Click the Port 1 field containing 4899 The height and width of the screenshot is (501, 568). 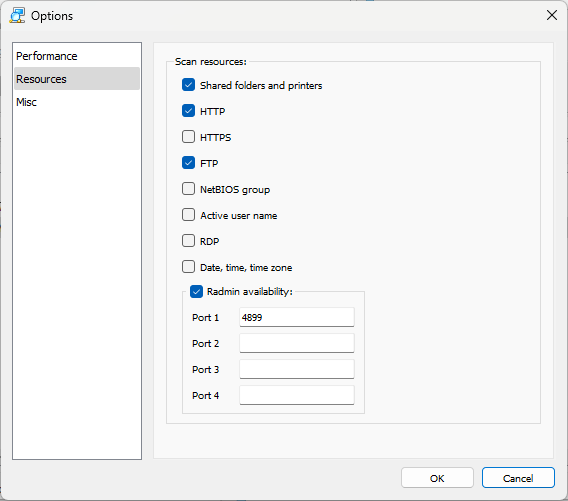pyautogui.click(x=297, y=317)
